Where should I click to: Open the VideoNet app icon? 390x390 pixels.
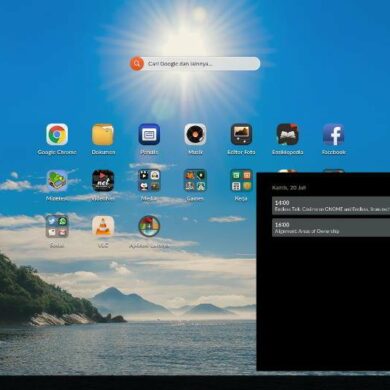click(103, 181)
